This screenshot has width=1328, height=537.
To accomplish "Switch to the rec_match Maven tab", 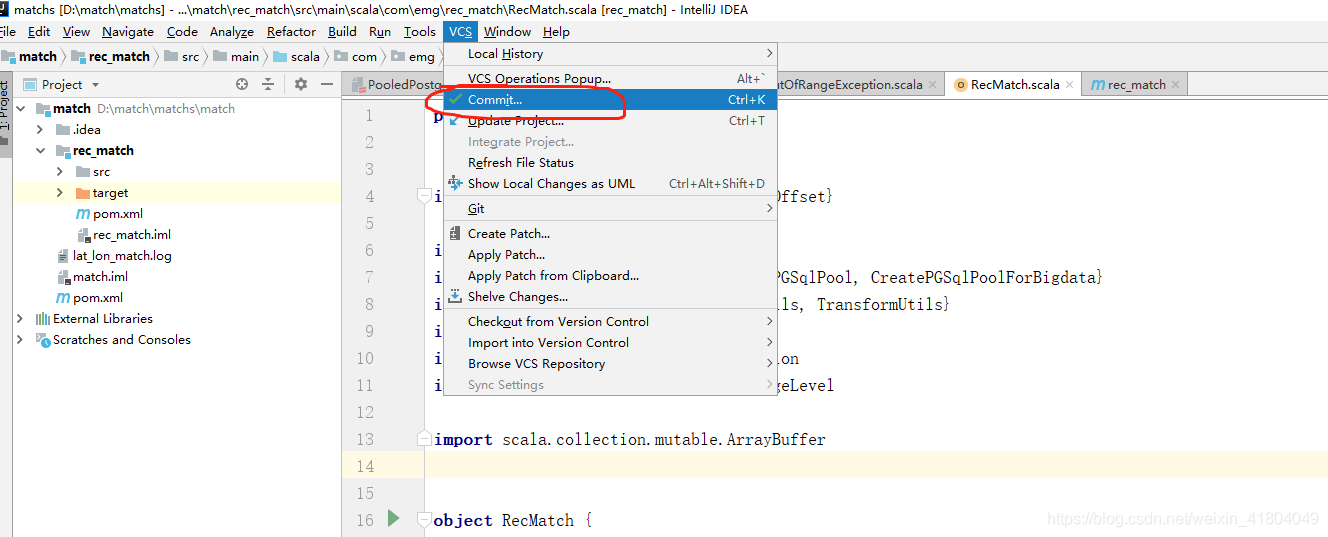I will (1135, 85).
